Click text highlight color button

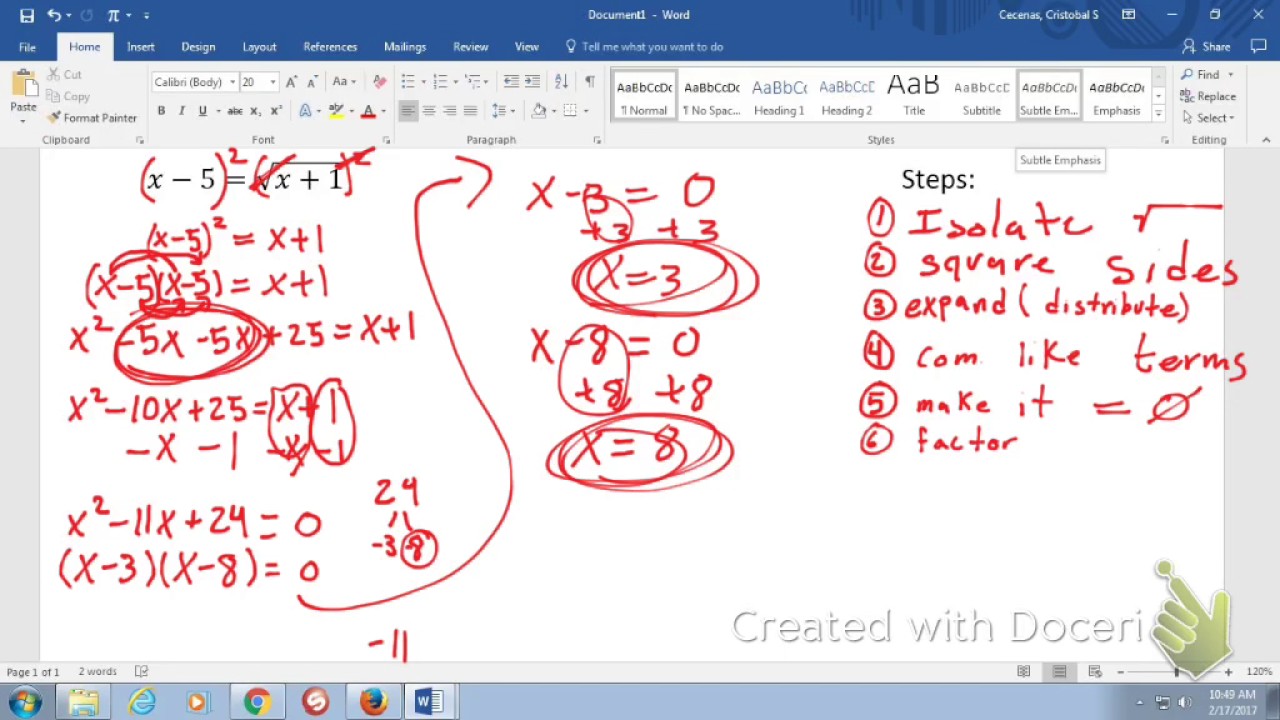pyautogui.click(x=337, y=111)
